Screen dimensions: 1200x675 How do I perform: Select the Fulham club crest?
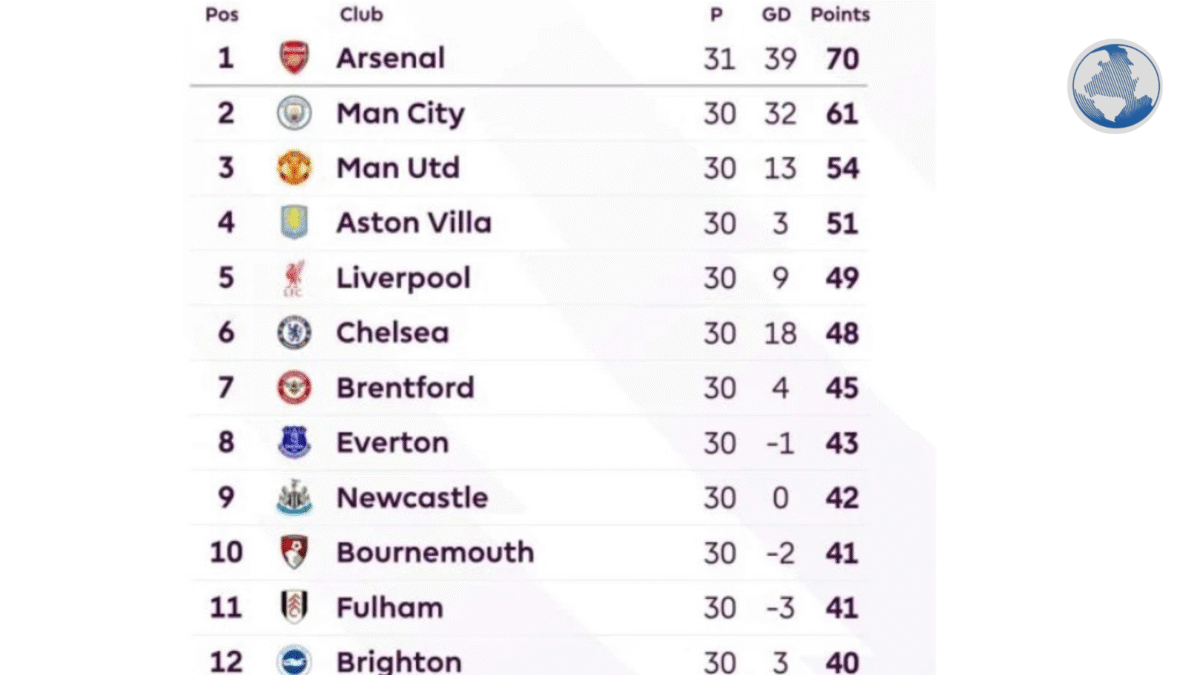coord(294,607)
